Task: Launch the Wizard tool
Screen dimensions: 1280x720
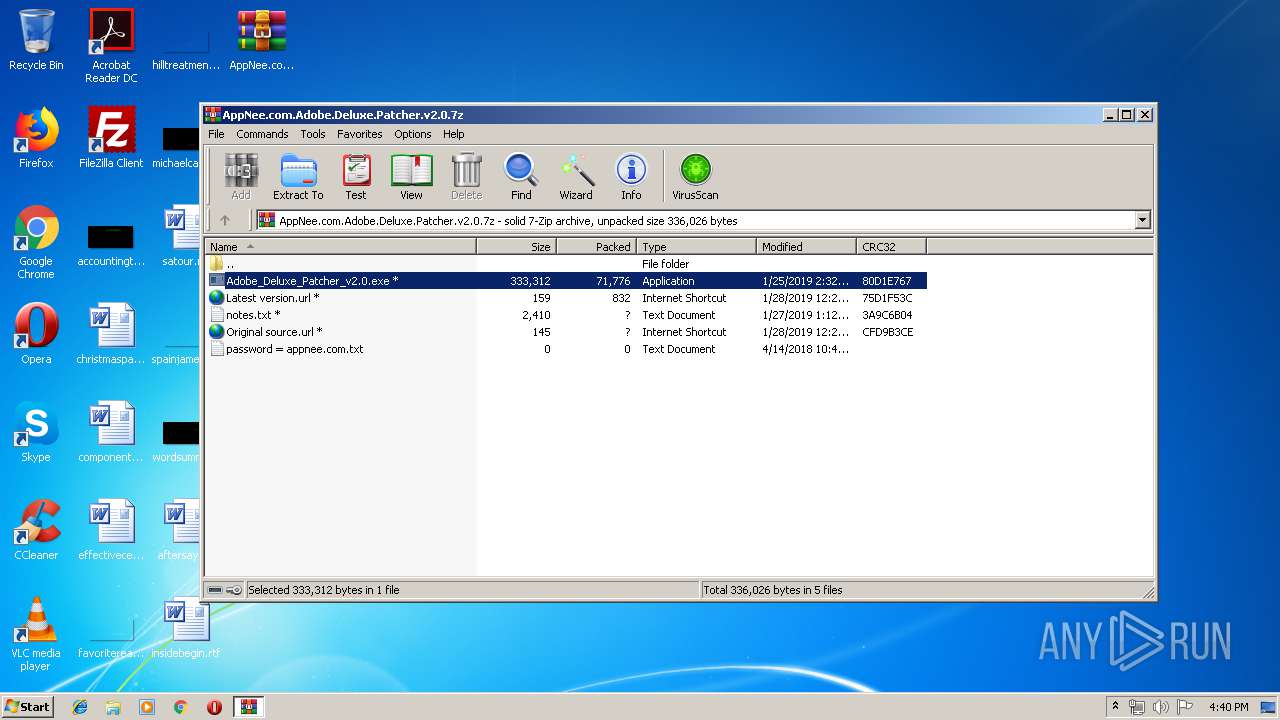Action: [x=576, y=177]
